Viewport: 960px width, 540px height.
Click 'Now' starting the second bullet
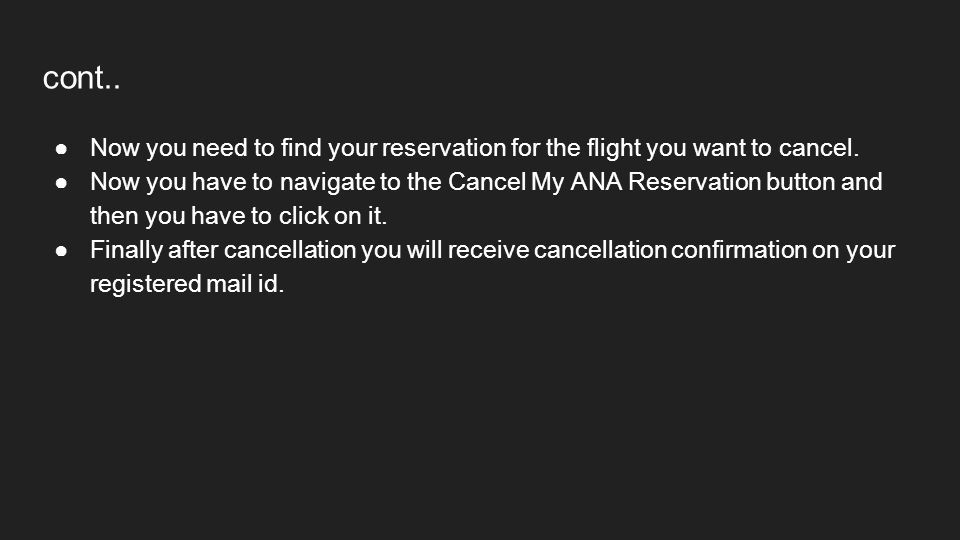coord(115,182)
